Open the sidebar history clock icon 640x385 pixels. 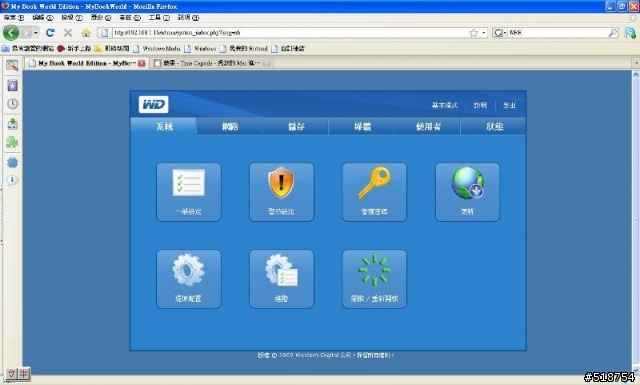click(12, 104)
